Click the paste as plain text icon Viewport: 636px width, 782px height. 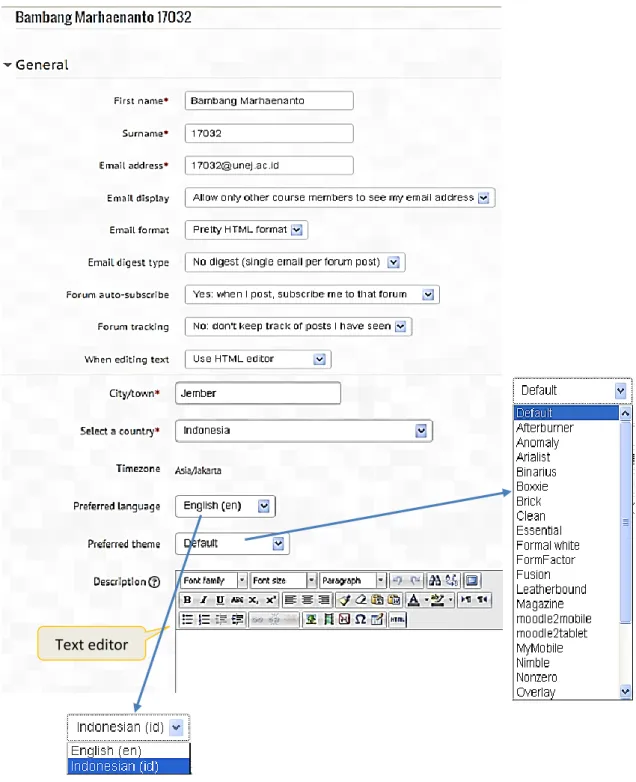(x=378, y=600)
